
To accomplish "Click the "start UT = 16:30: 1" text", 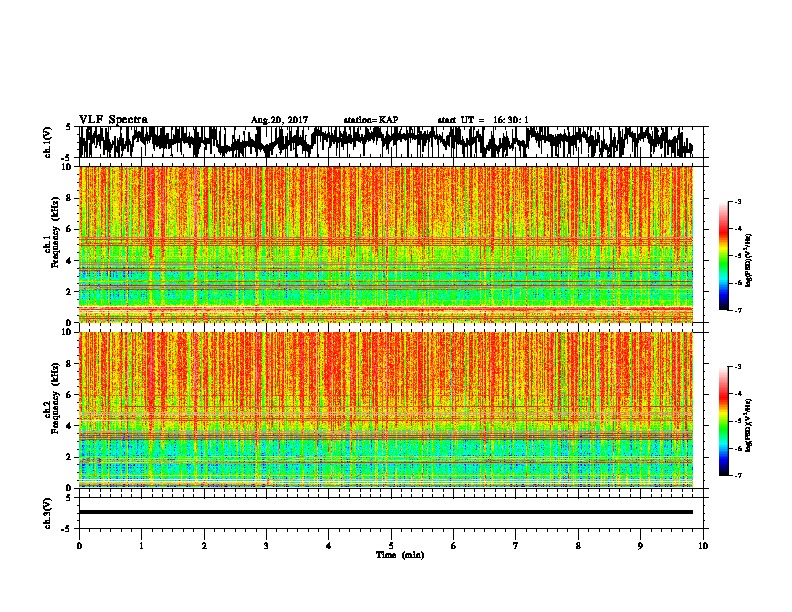I will (483, 120).
